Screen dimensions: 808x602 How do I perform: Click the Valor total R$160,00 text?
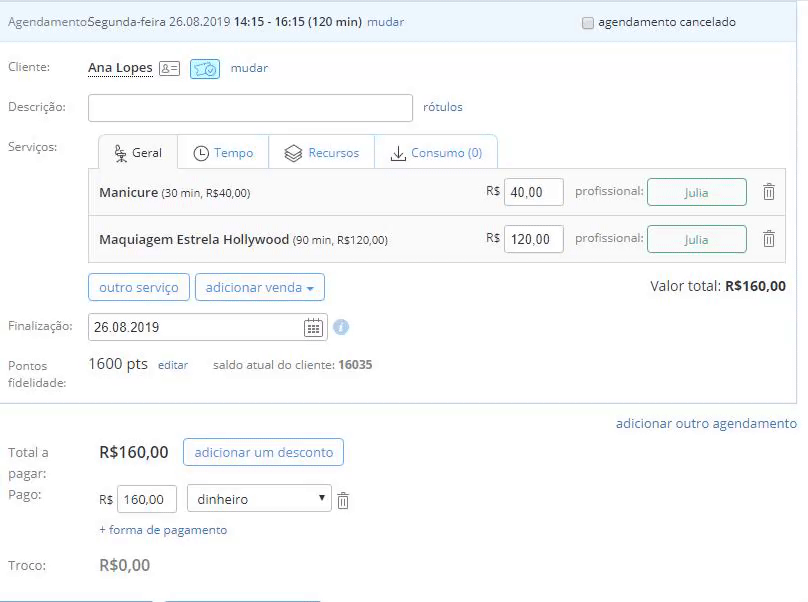click(x=718, y=286)
